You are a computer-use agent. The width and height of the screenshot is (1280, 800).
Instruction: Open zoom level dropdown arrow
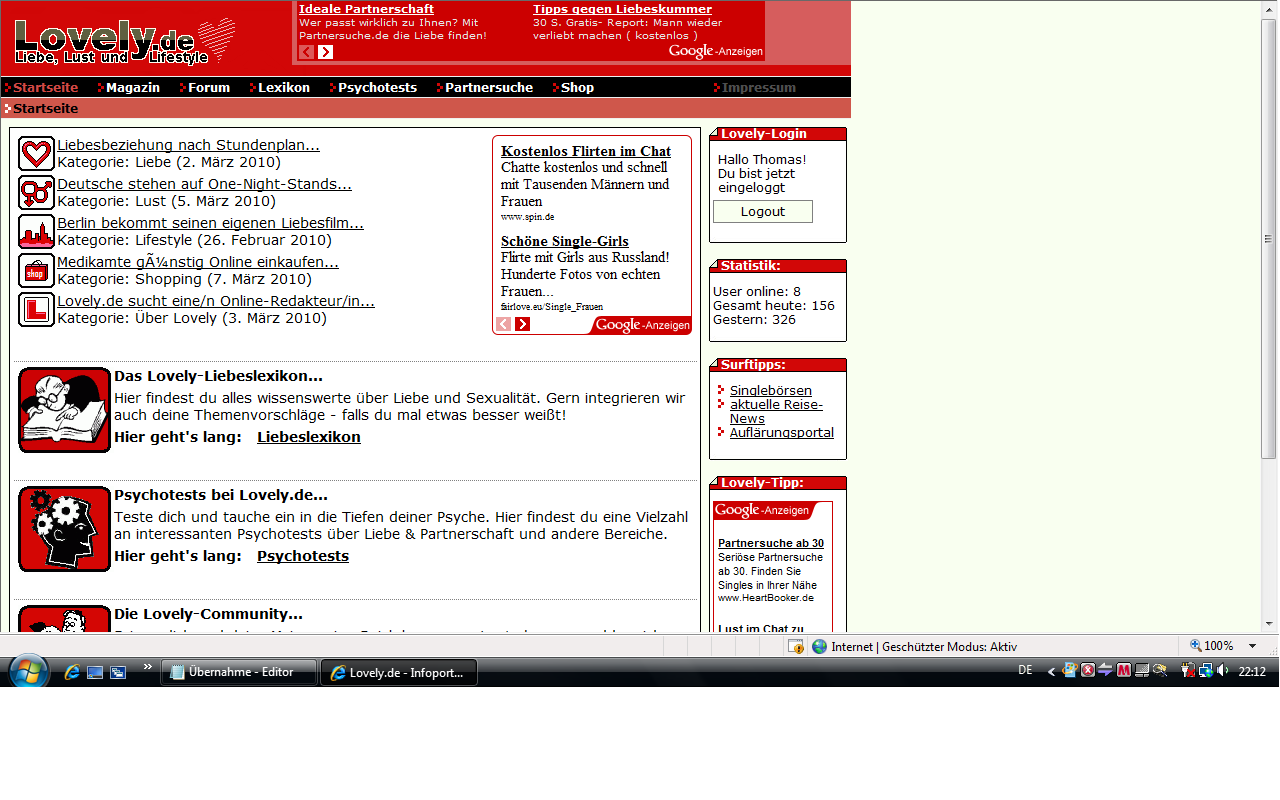[x=1252, y=646]
